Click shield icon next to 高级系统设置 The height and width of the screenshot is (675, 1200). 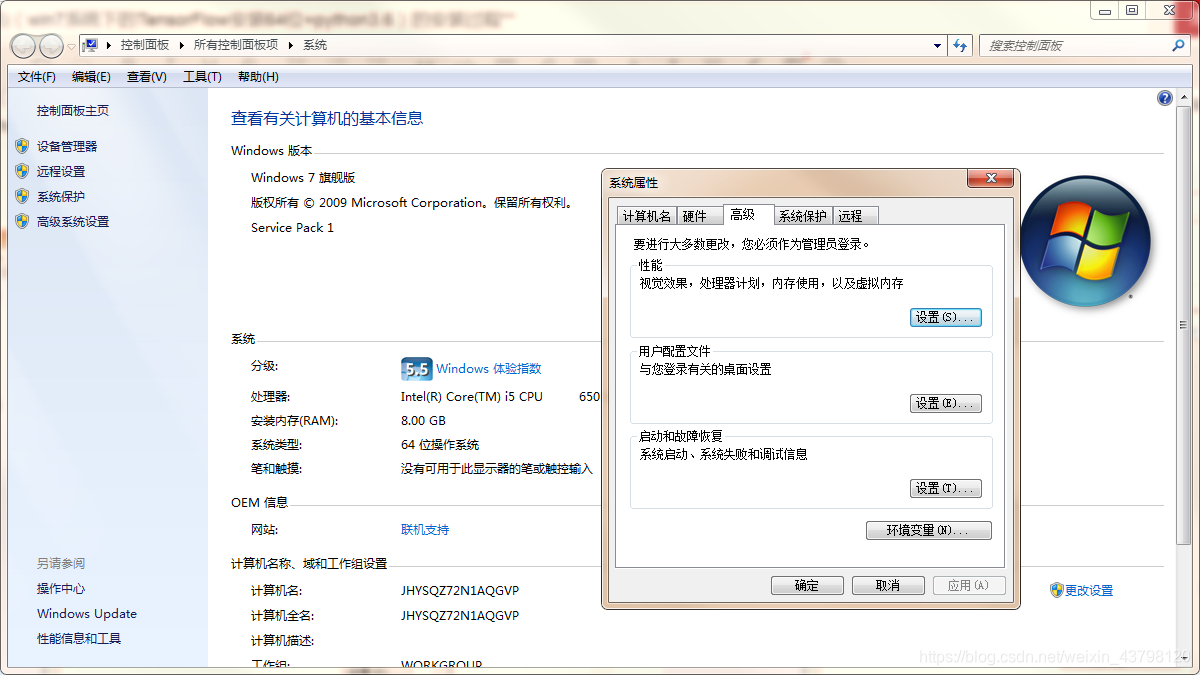pos(22,221)
